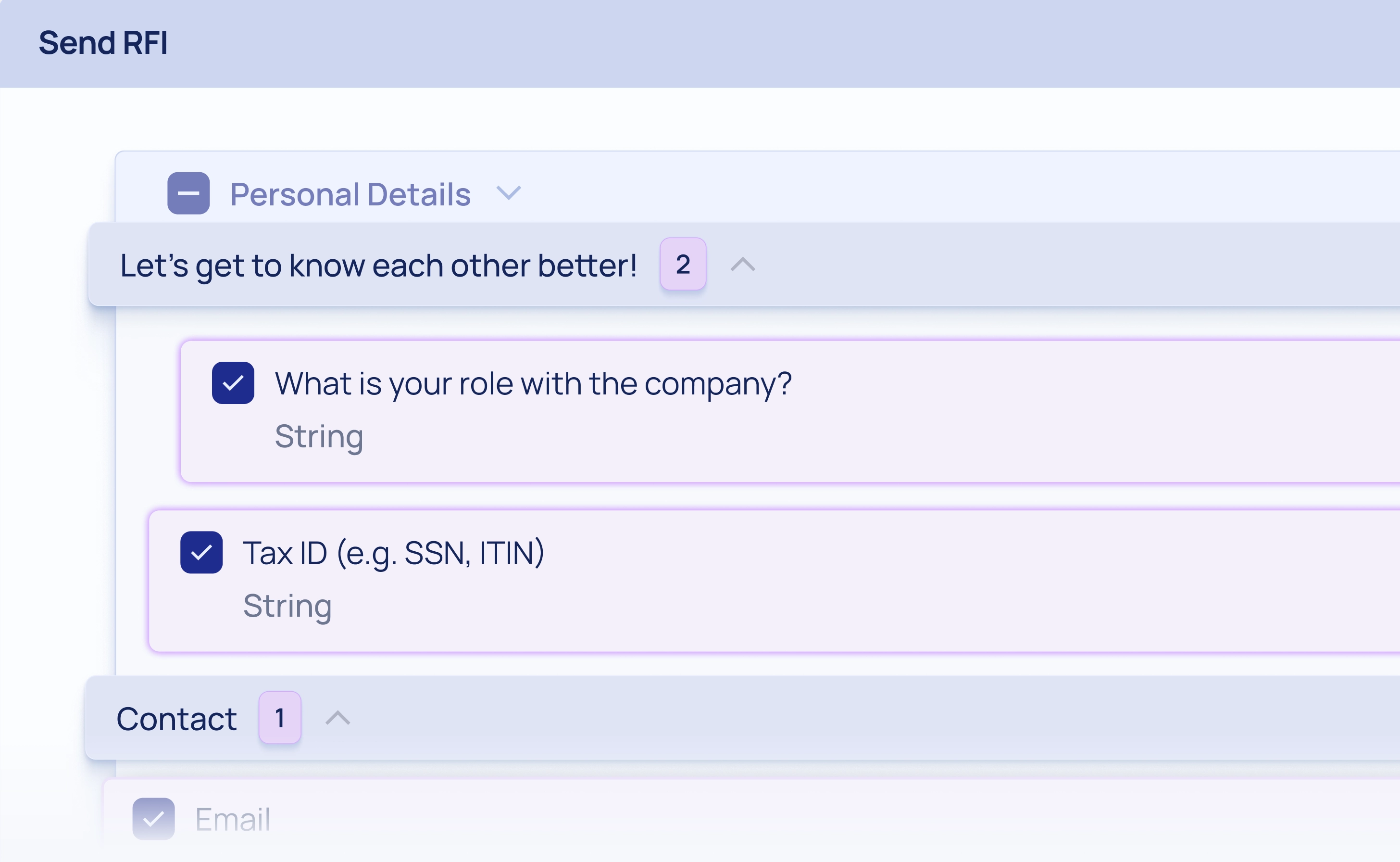Click the Personal Details section label
Screen dimensions: 1400x862
pyautogui.click(x=350, y=194)
